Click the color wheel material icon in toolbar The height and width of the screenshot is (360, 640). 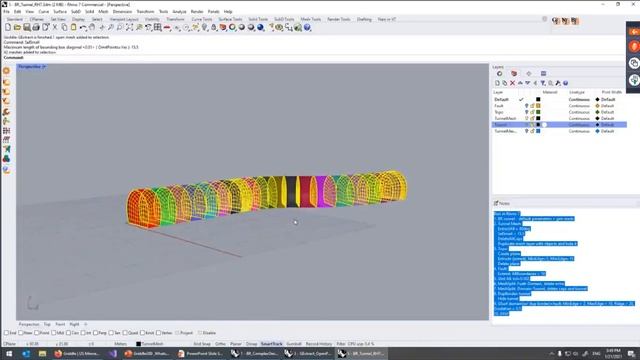click(232, 27)
